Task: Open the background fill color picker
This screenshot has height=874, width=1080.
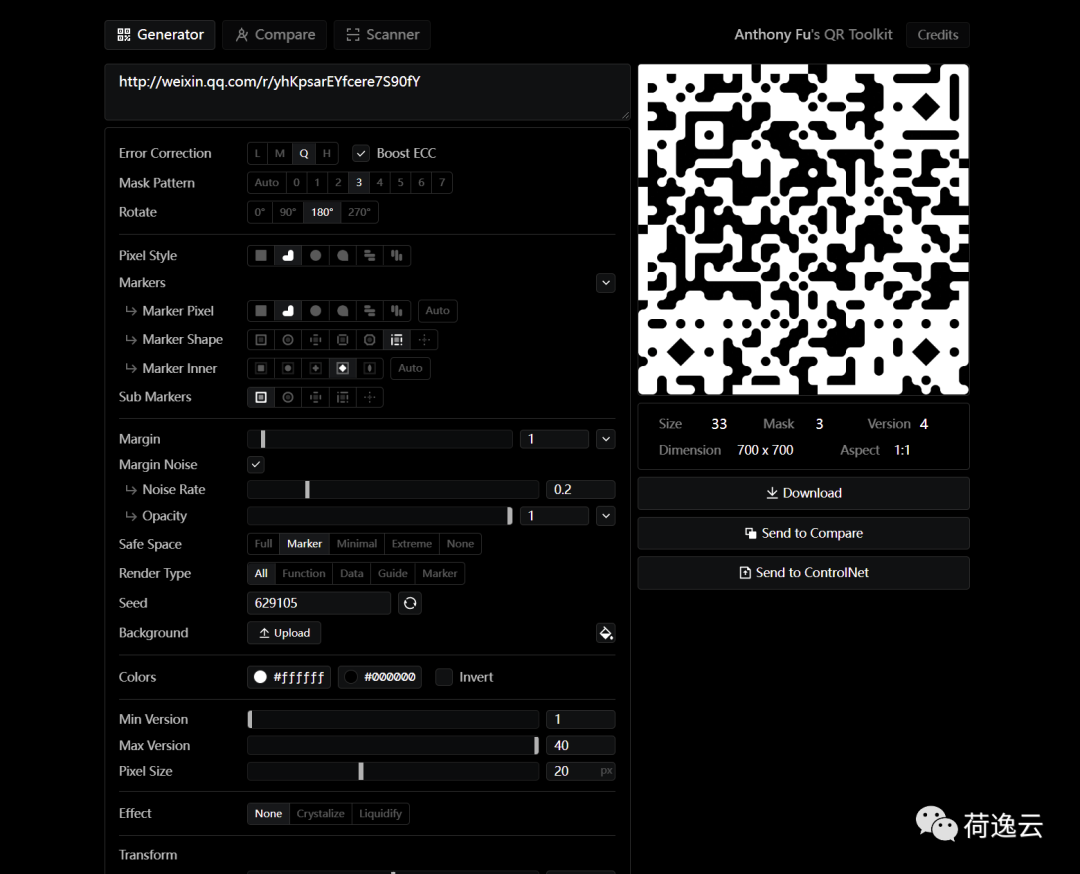Action: click(x=606, y=632)
